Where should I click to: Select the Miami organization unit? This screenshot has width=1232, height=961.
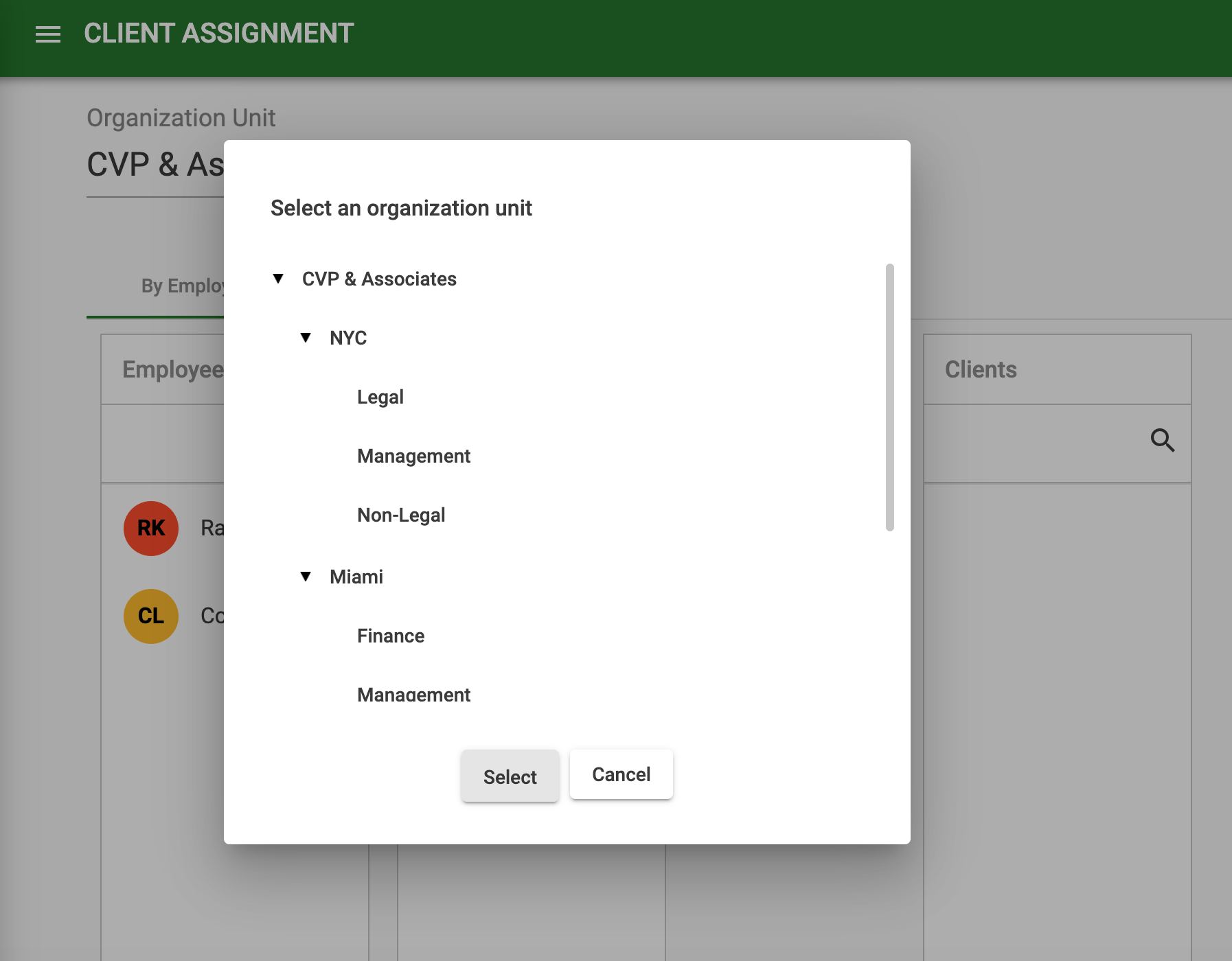(356, 577)
